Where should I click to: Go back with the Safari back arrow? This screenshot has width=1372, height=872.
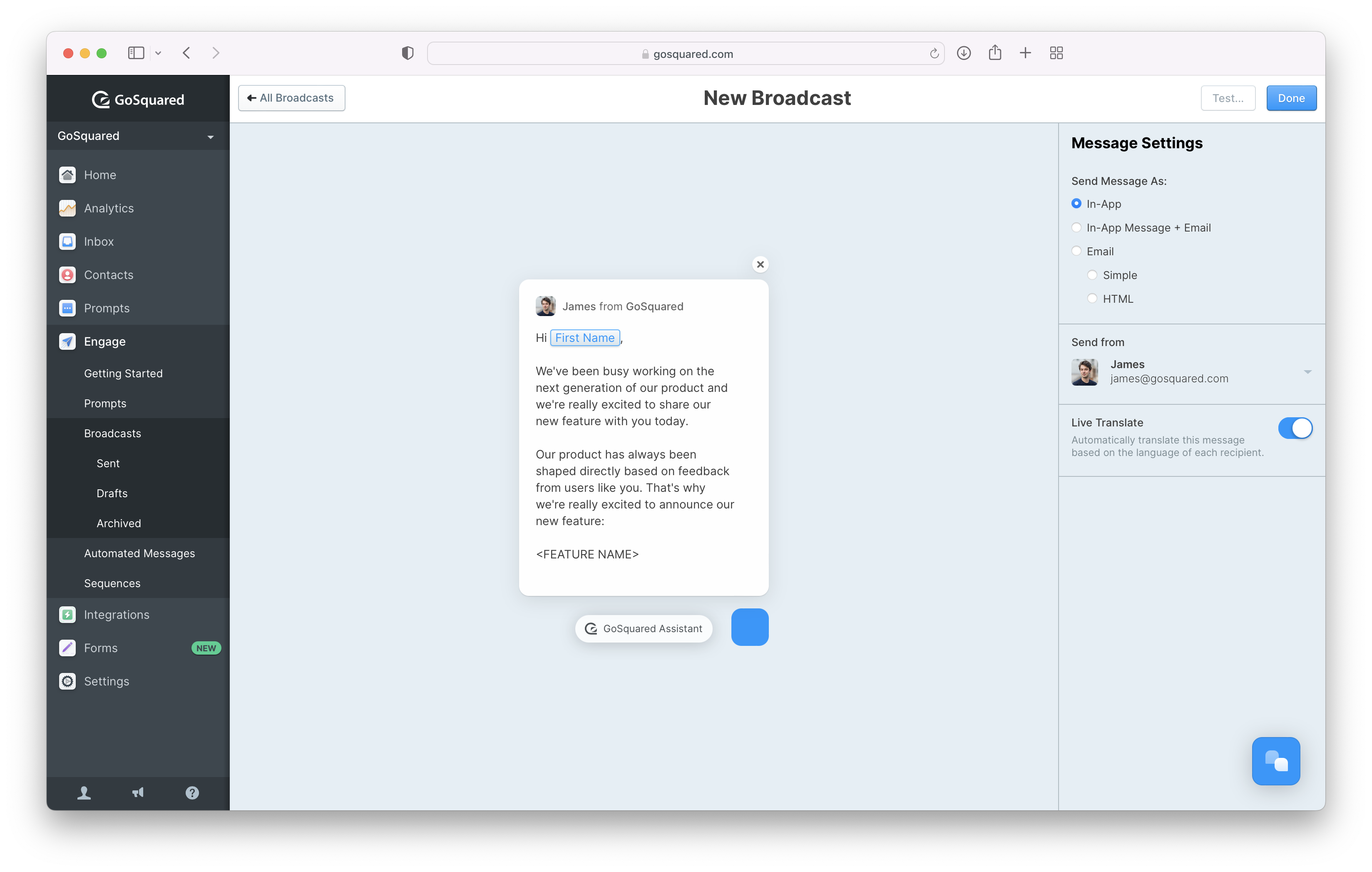pos(186,53)
